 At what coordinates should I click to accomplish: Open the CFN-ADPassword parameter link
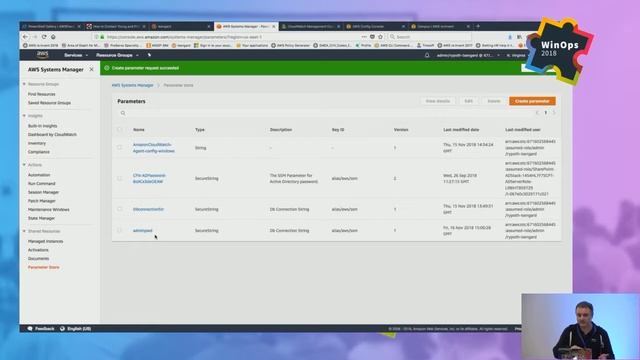click(149, 178)
